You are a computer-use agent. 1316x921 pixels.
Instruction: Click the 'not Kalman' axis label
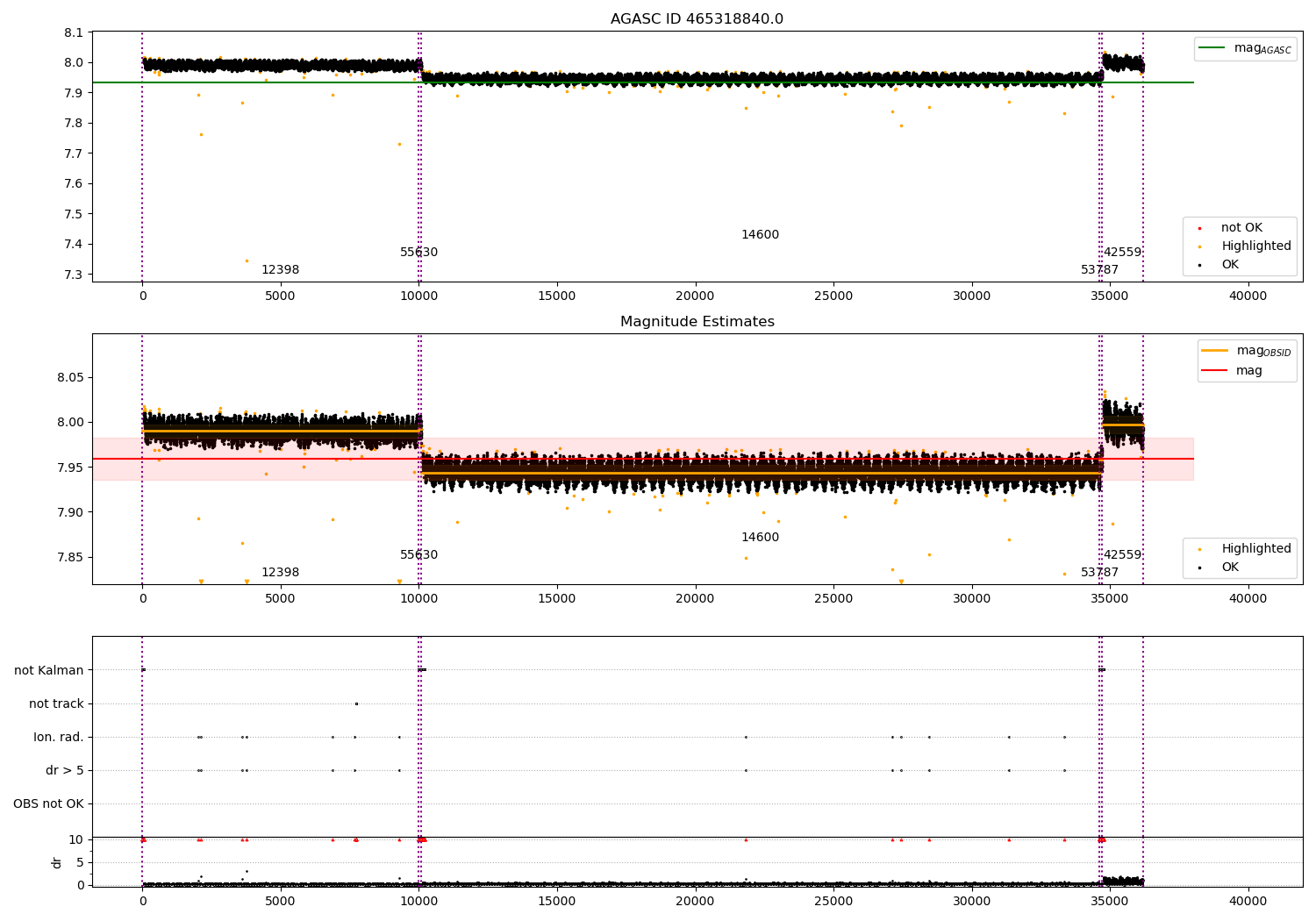point(49,670)
